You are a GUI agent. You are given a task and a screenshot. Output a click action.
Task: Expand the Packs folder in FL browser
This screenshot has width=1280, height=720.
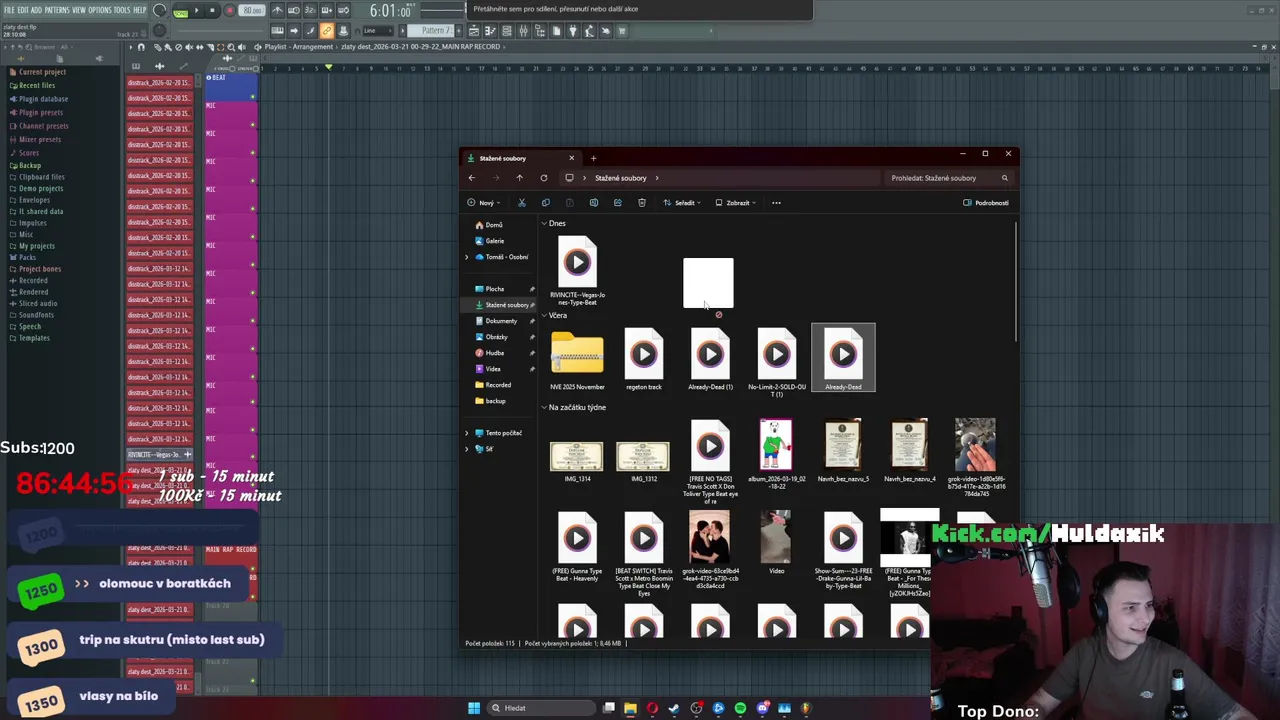(x=27, y=257)
